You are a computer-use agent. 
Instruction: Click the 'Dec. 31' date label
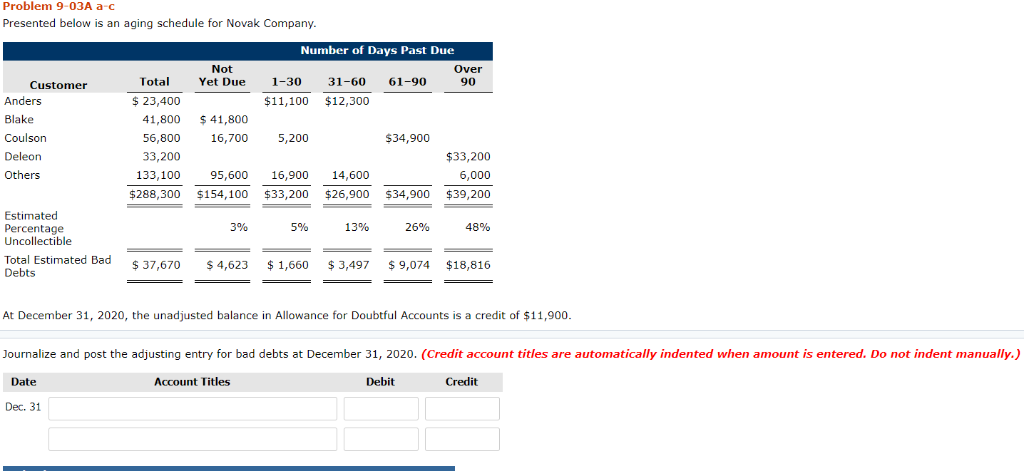pyautogui.click(x=23, y=406)
